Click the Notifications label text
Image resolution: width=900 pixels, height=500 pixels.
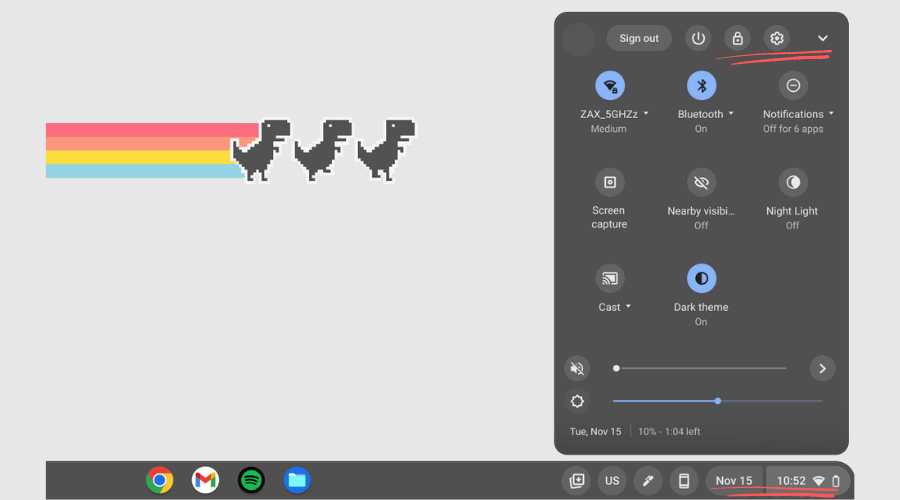coord(793,114)
